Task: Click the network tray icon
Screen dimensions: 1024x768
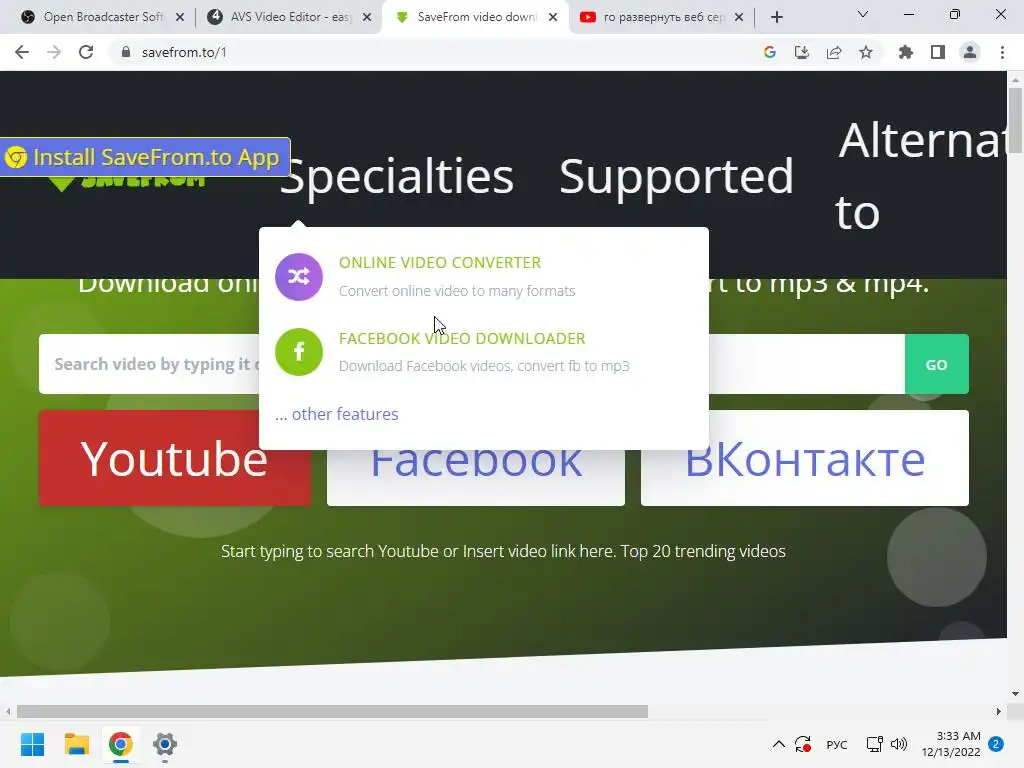Action: pyautogui.click(x=874, y=744)
